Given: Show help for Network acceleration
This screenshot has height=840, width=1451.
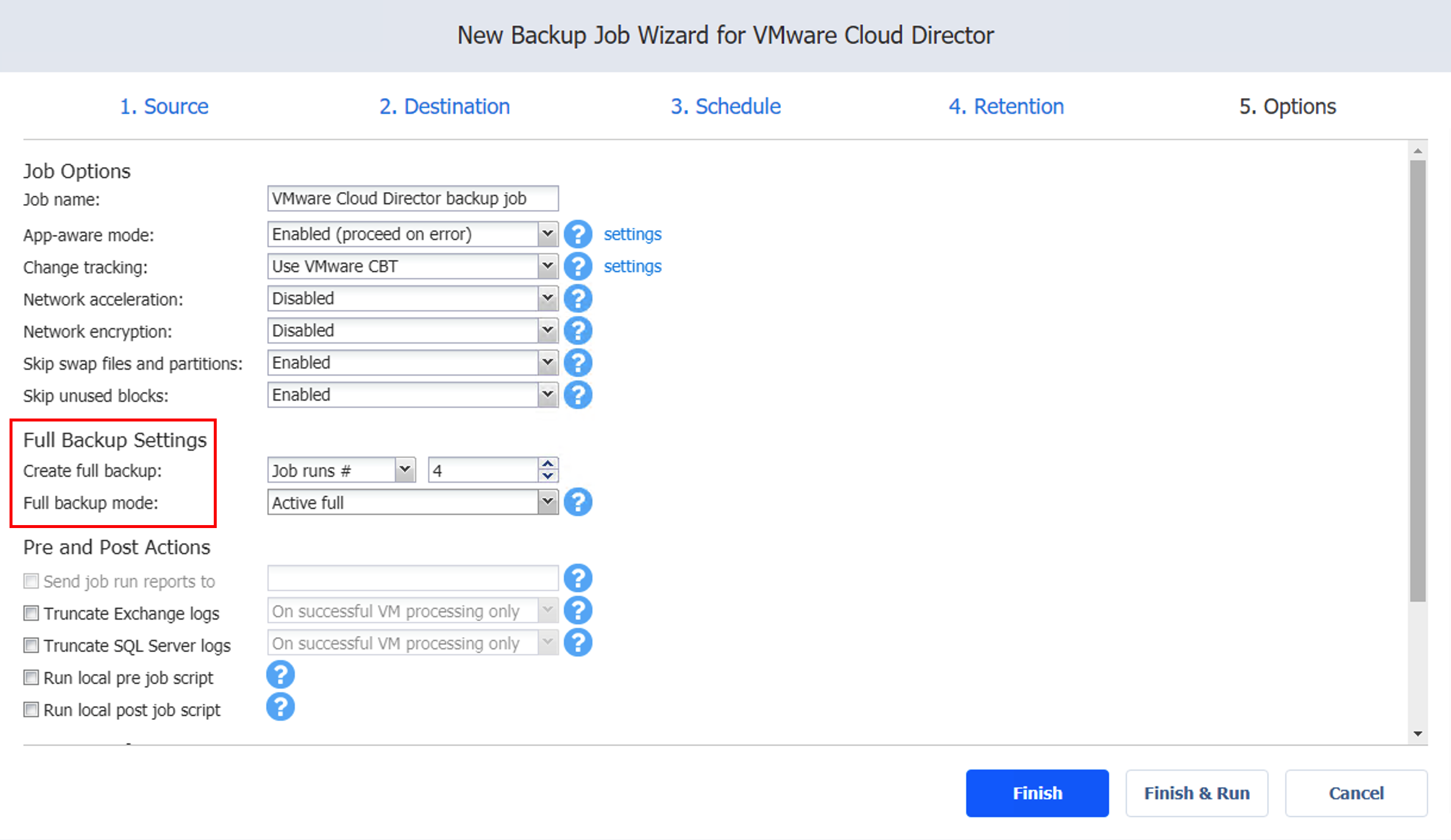Looking at the screenshot, I should coord(578,298).
